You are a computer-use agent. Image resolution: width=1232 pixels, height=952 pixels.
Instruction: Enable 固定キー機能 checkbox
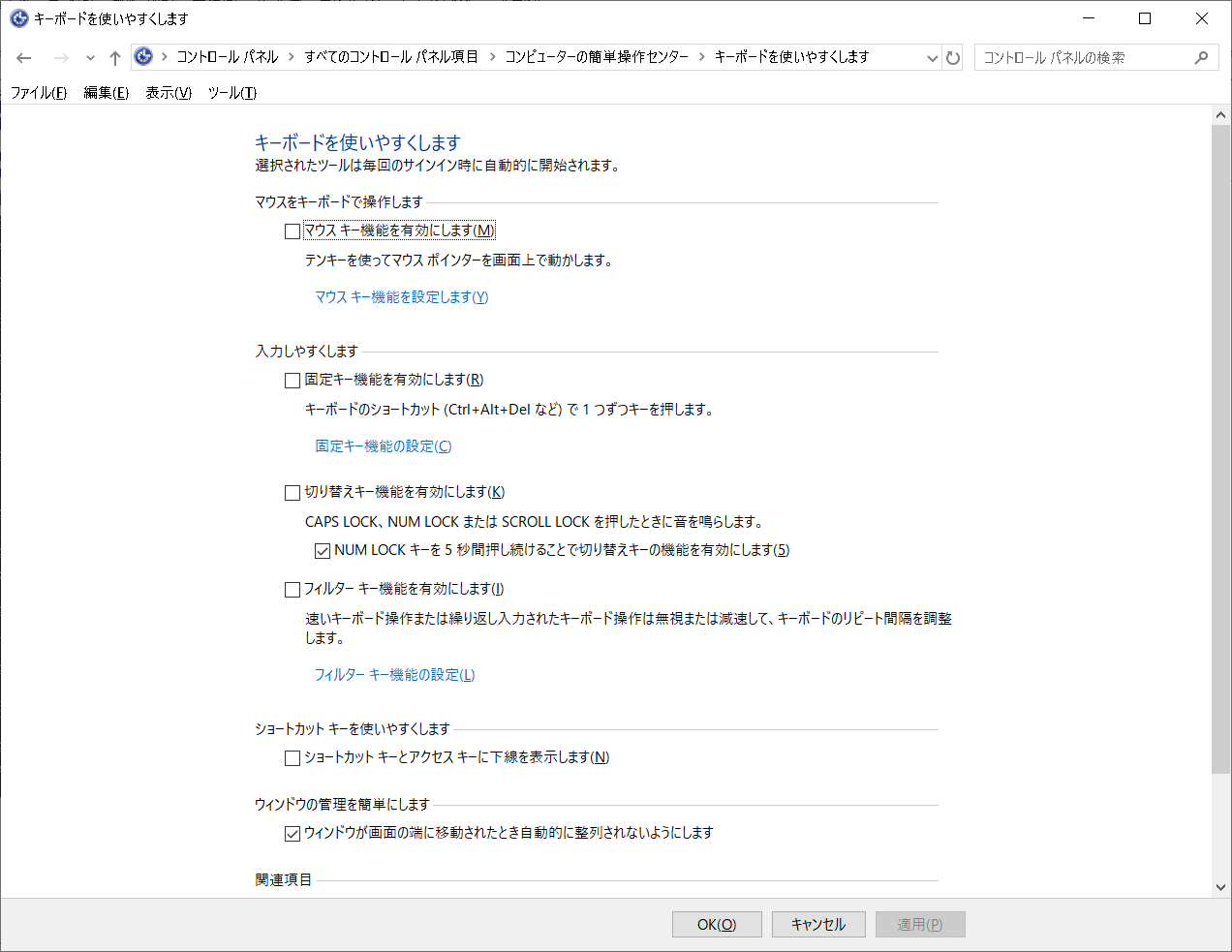(x=292, y=380)
